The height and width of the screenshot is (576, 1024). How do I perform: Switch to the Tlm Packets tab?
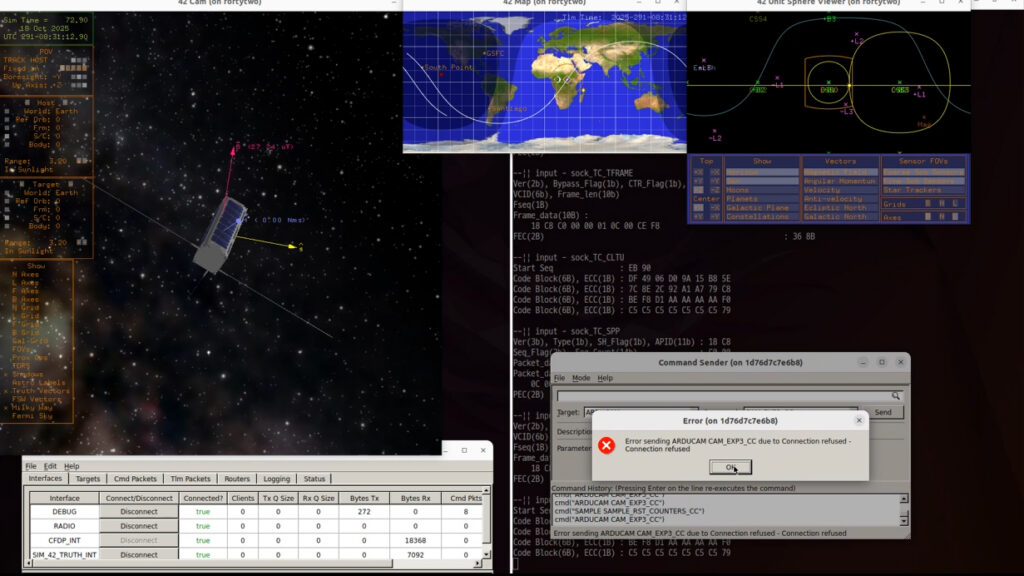click(191, 479)
